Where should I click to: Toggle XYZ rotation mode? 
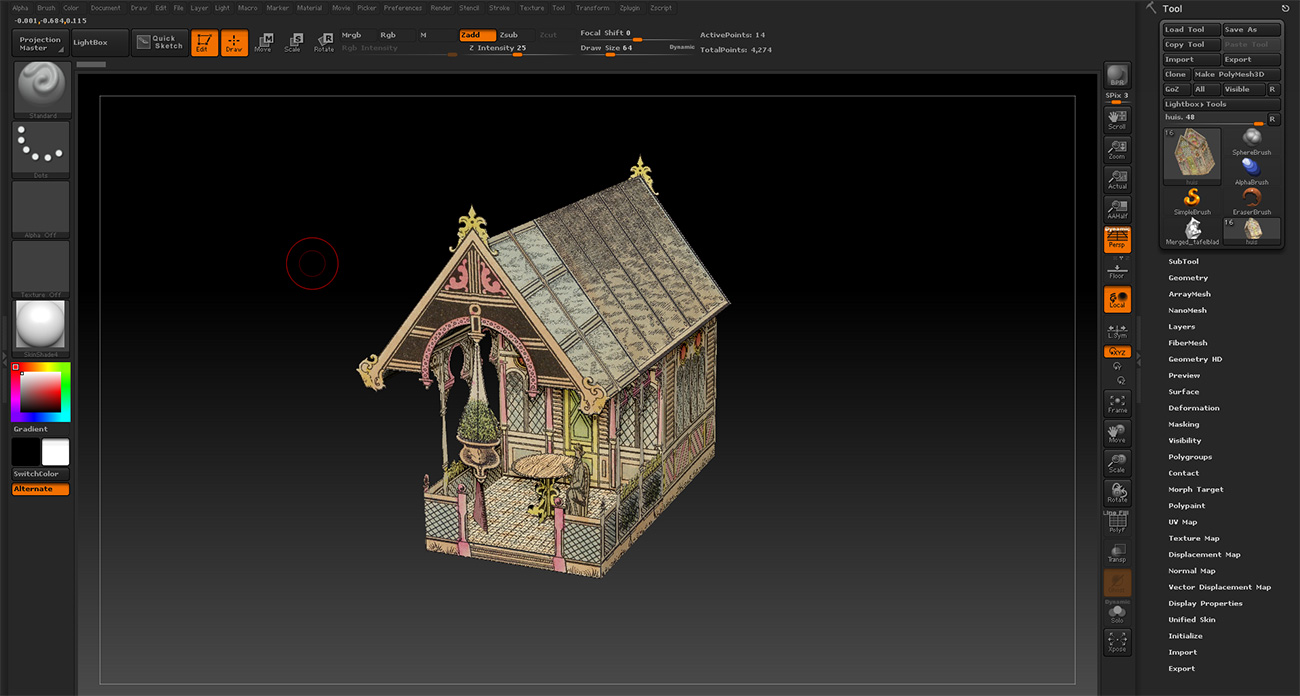[1117, 352]
